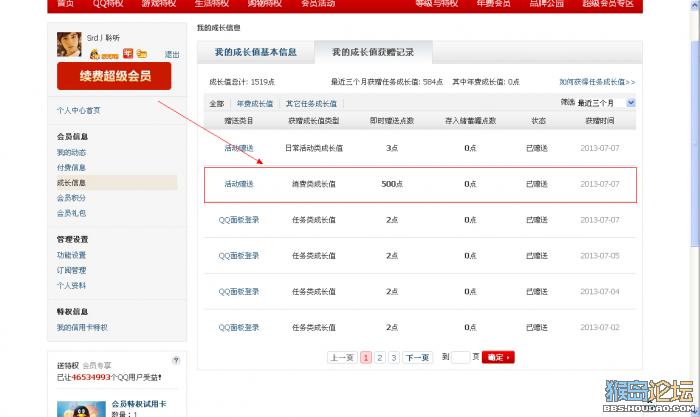Open 游戏特权 in top navigation

pyautogui.click(x=159, y=4)
